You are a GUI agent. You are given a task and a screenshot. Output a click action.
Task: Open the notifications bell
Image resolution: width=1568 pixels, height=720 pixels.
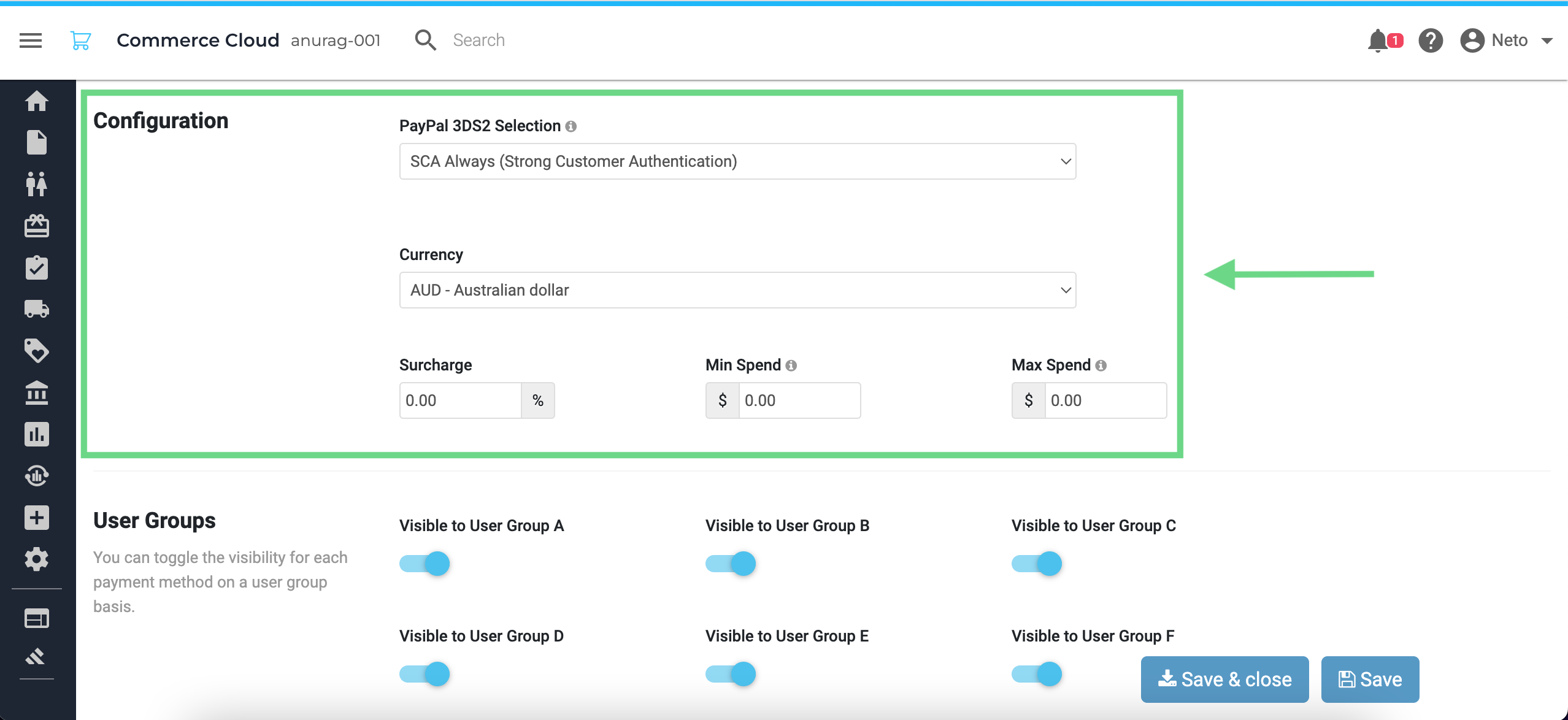(1378, 40)
